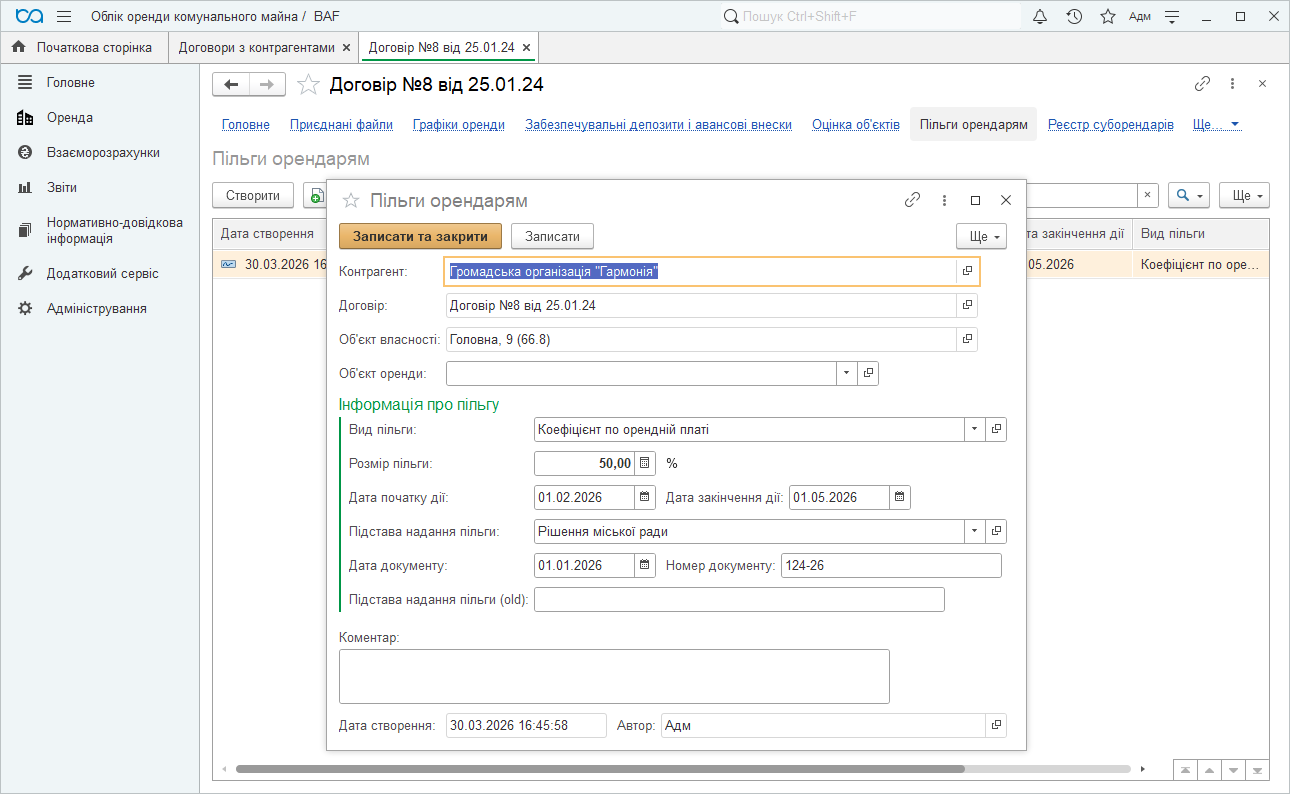Click the favorites star in top bar

coord(1108,16)
